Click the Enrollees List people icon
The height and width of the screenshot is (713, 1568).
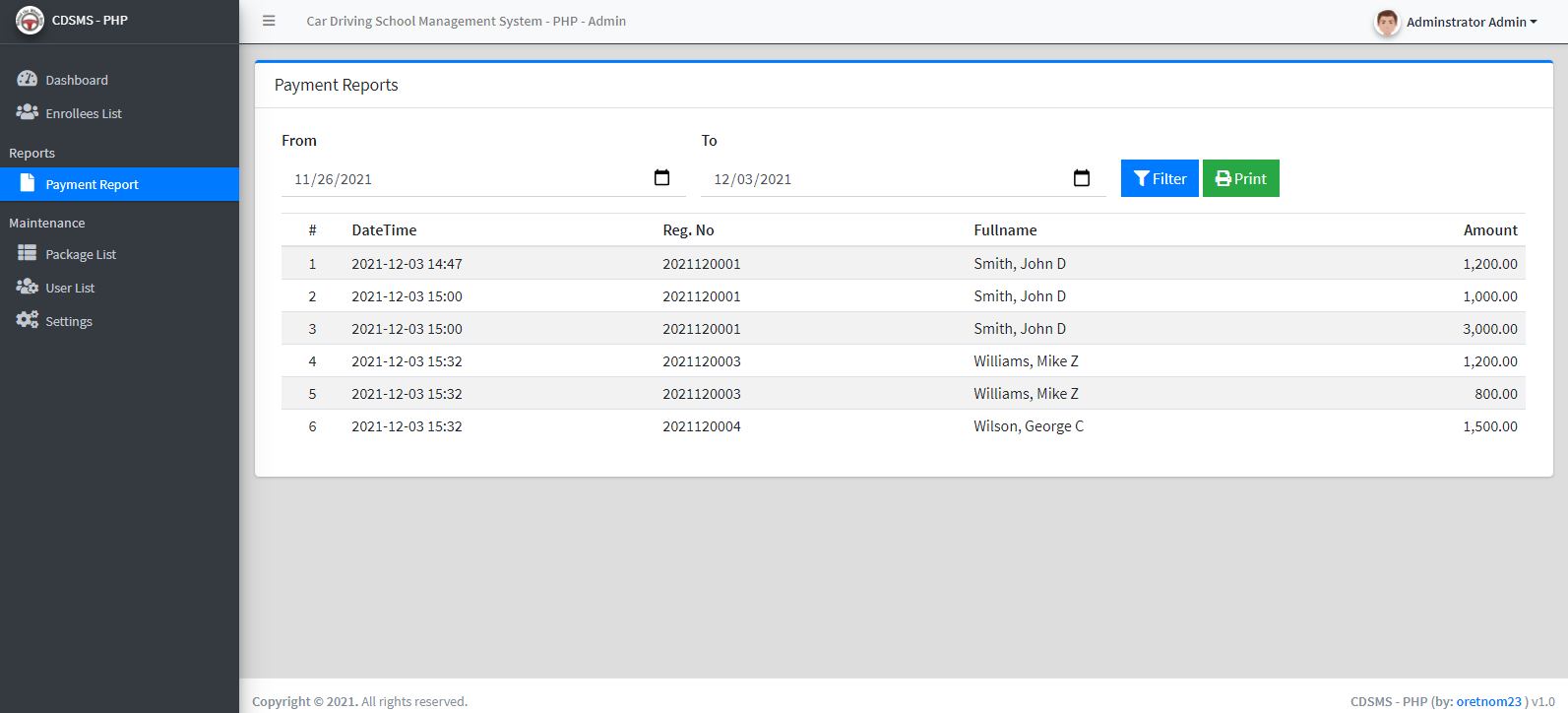click(28, 112)
